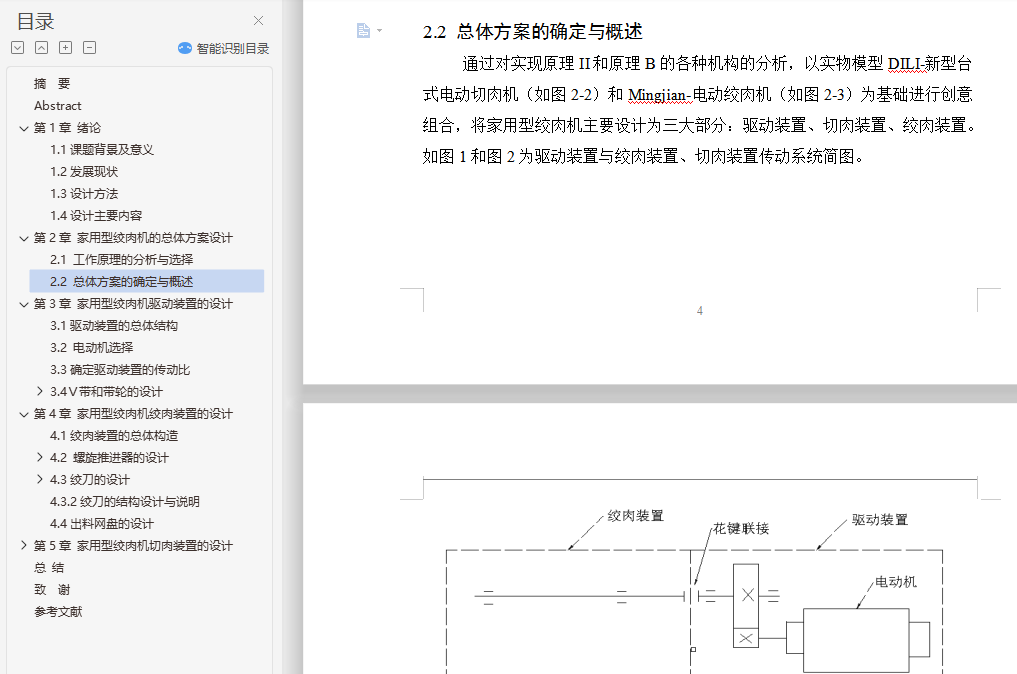Select 第 5 章 家用型绞肉机切肉装置的设计

tap(133, 546)
